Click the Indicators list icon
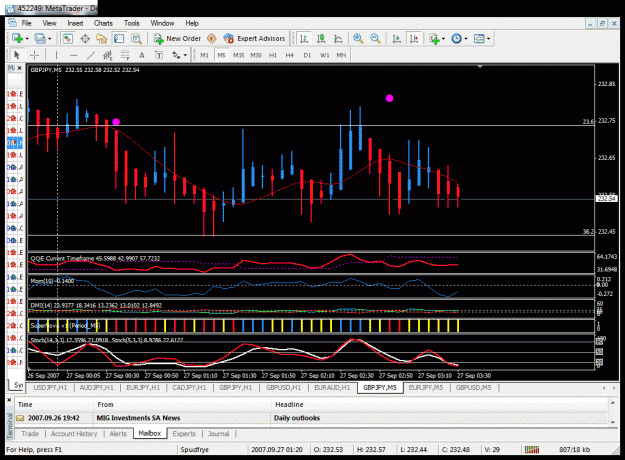 (434, 39)
